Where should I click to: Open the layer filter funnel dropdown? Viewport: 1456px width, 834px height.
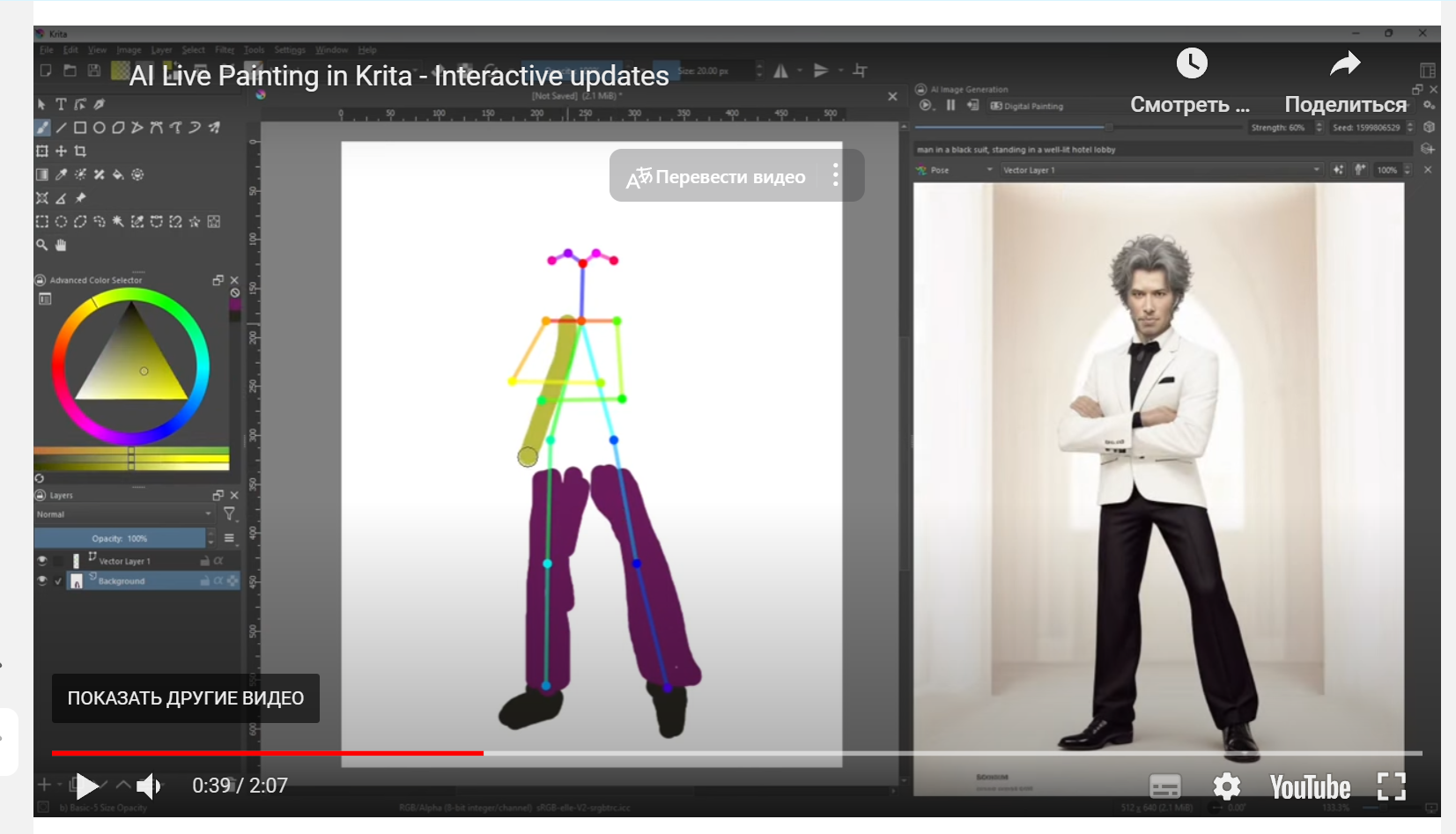point(229,514)
